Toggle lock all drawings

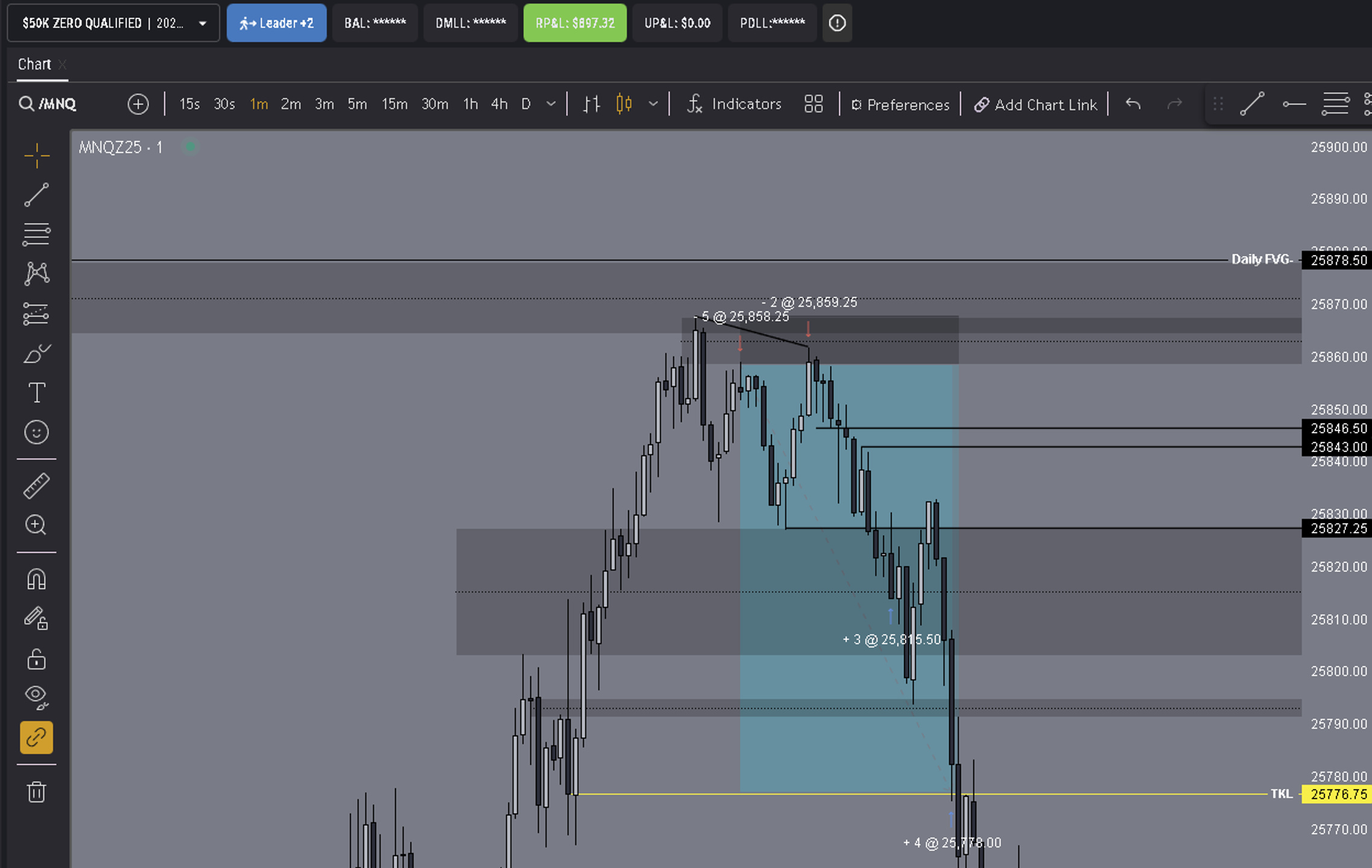pyautogui.click(x=37, y=658)
